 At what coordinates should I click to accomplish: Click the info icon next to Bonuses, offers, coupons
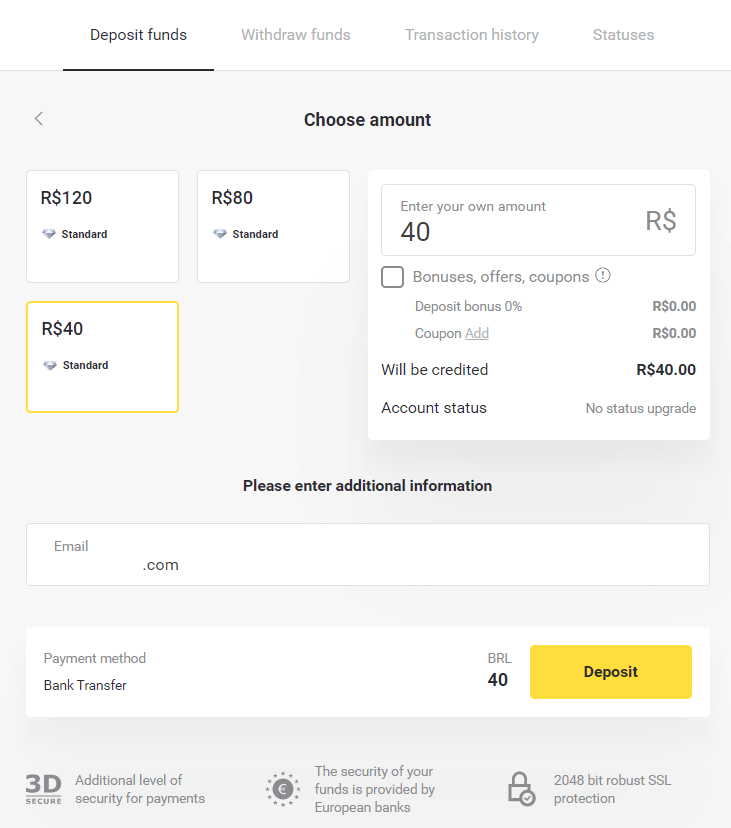point(603,276)
